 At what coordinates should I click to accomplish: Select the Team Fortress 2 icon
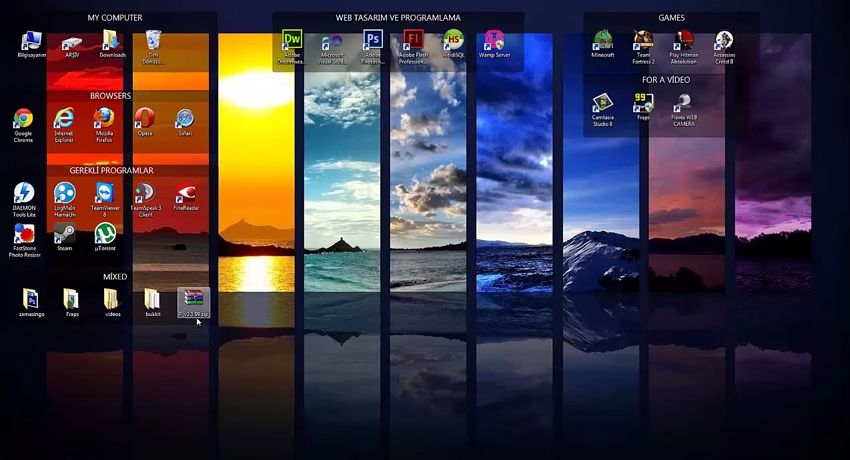643,41
